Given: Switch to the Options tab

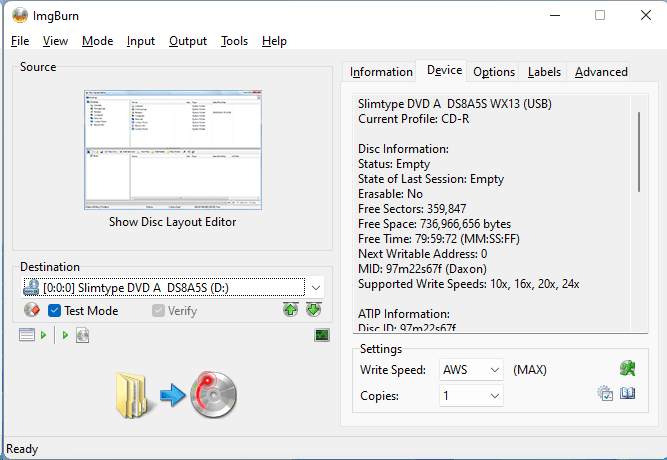Looking at the screenshot, I should tap(494, 72).
